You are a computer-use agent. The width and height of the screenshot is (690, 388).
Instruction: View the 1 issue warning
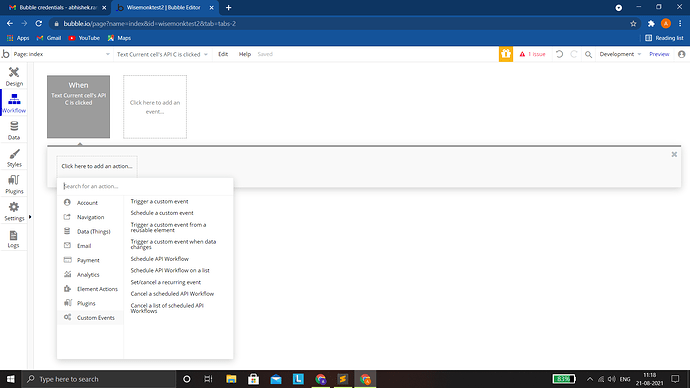[x=532, y=54]
